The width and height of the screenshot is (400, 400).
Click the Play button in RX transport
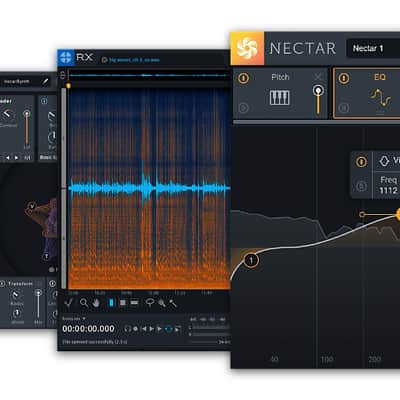click(152, 329)
